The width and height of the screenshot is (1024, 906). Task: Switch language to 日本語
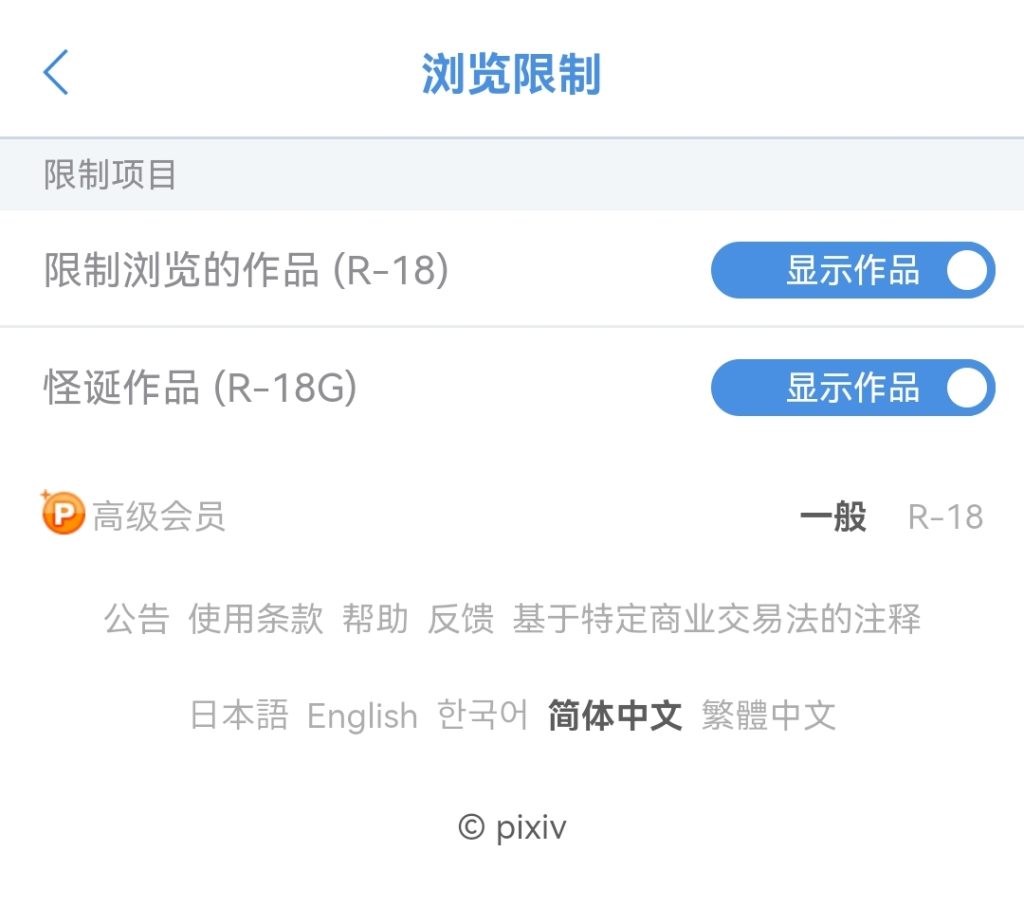point(239,716)
